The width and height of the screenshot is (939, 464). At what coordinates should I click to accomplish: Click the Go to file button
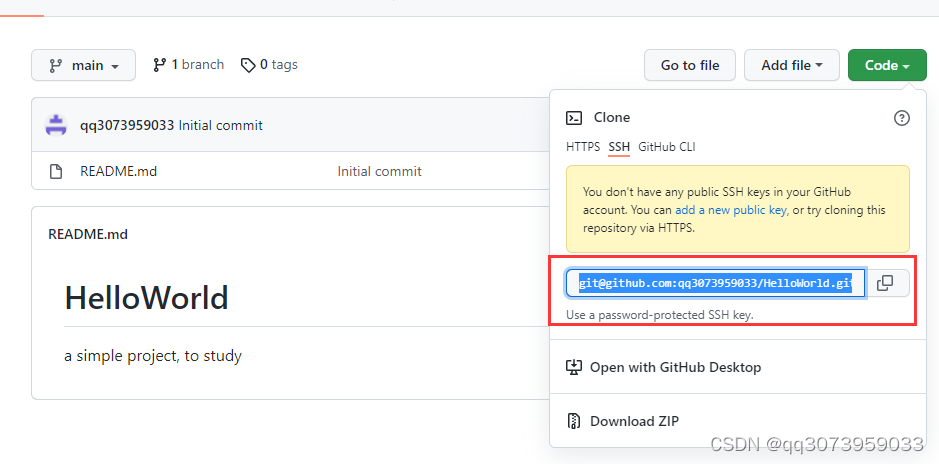[690, 65]
